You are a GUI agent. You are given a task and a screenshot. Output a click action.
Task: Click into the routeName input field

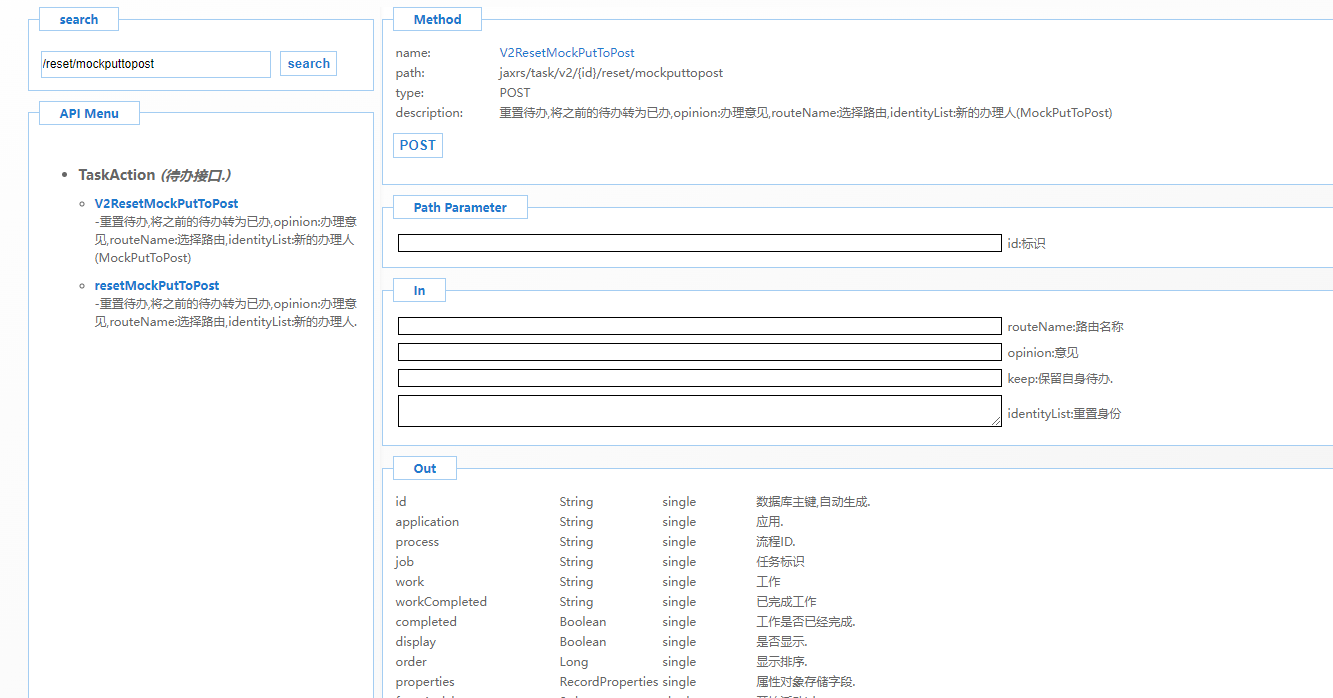[699, 326]
